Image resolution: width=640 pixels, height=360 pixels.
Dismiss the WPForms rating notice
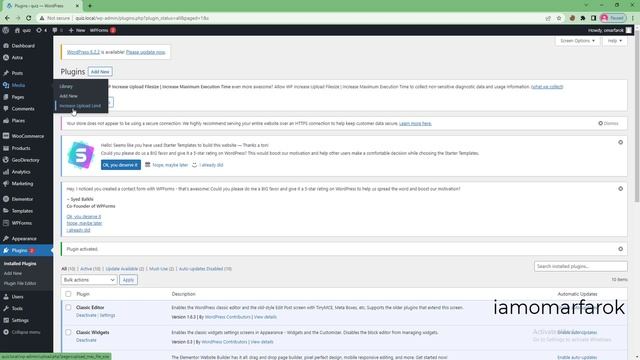(620, 189)
